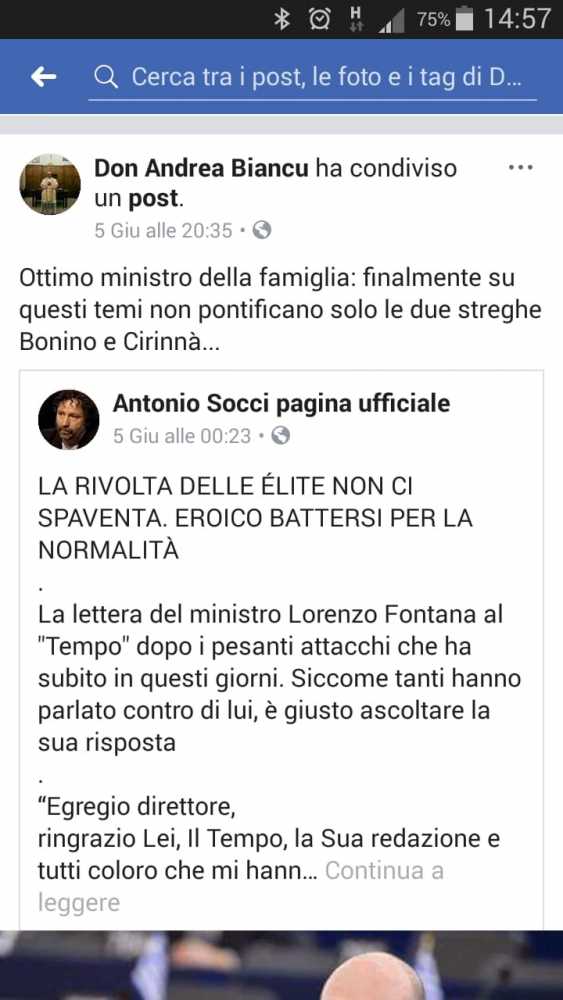This screenshot has height=1000, width=563.
Task: Open Antonio Socci pagina ufficiale page link
Action: coord(281,403)
